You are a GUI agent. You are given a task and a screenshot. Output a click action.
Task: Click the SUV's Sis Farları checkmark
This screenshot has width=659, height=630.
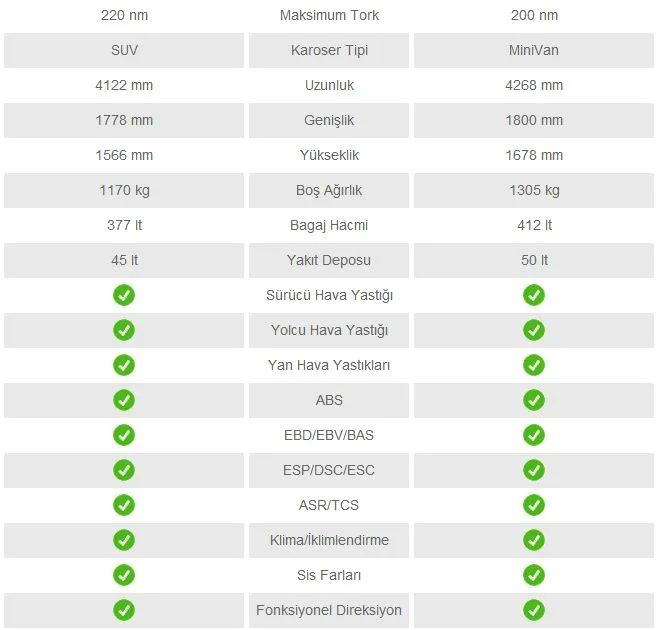click(x=124, y=575)
